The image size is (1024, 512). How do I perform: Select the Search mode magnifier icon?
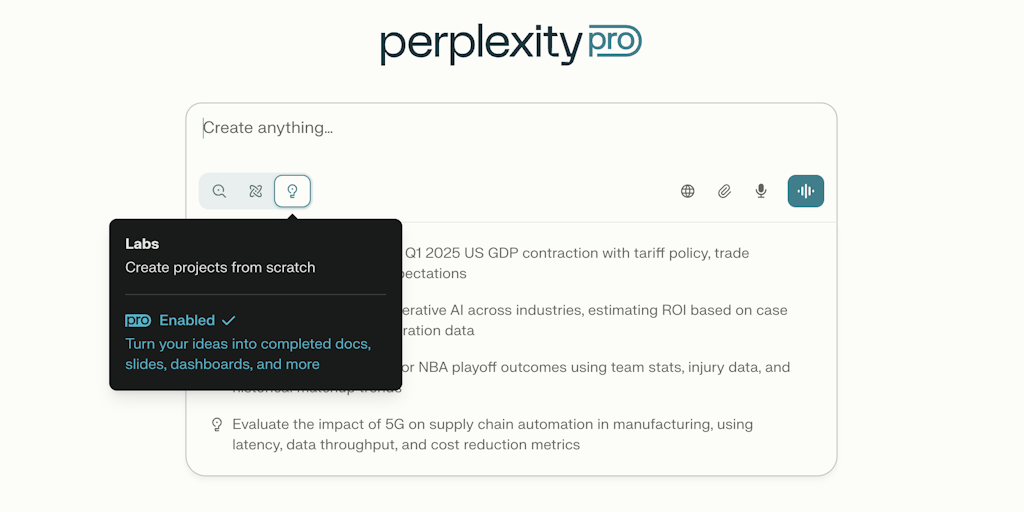pos(219,191)
